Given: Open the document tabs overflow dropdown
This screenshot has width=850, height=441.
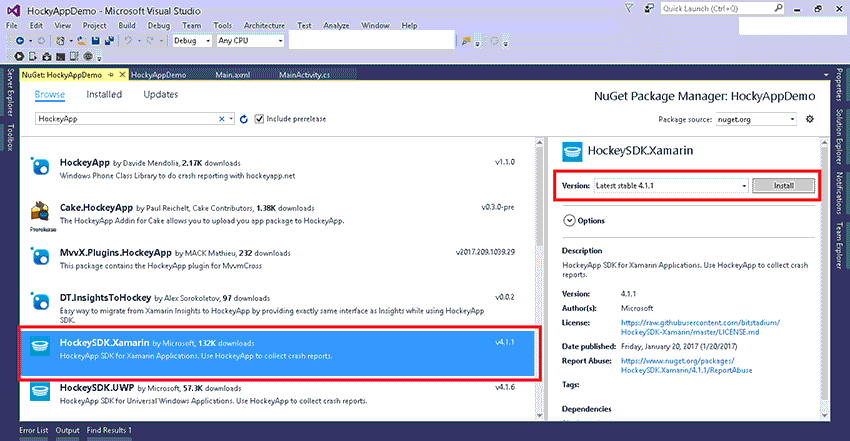Looking at the screenshot, I should tap(826, 75).
